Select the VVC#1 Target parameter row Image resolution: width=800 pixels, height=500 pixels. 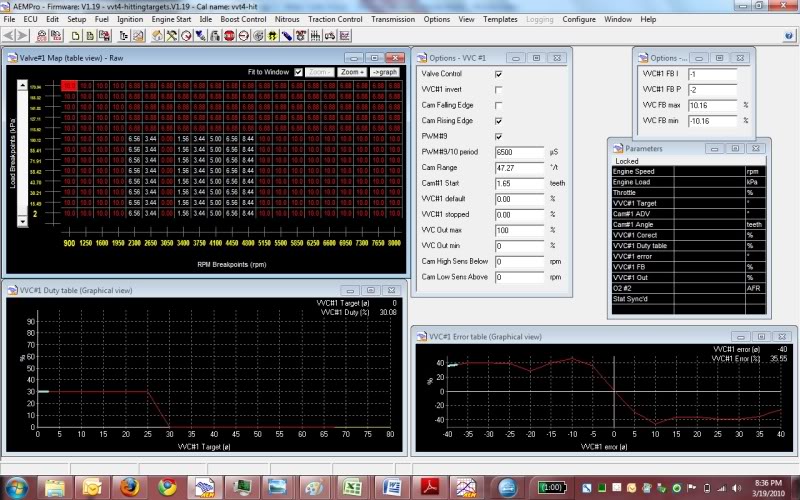point(689,203)
